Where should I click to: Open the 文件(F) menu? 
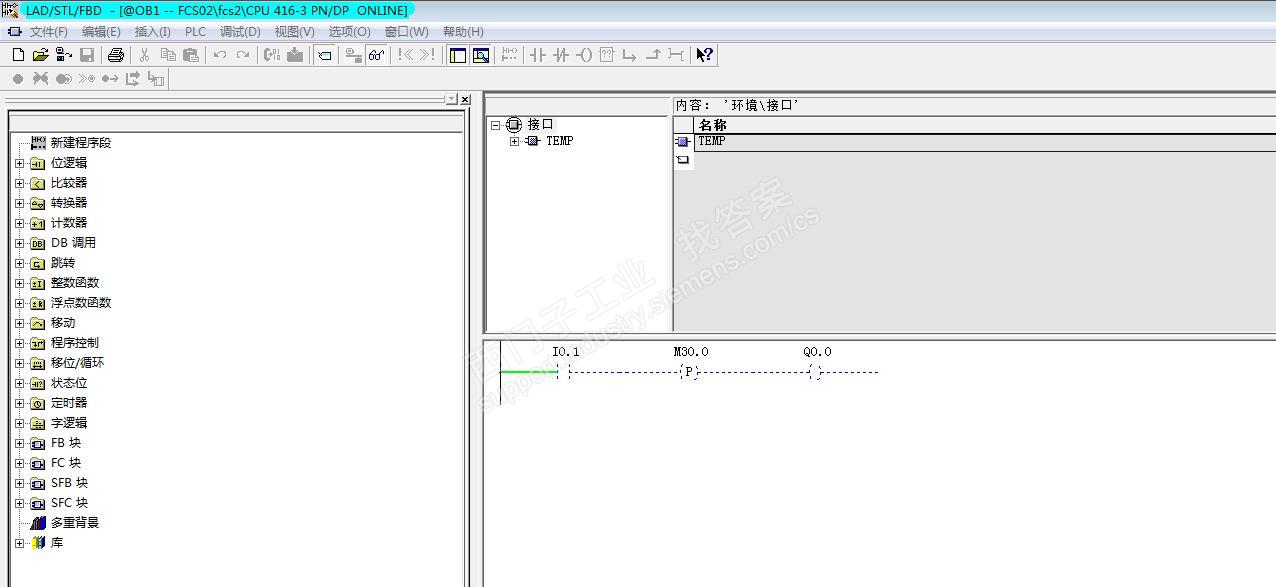point(49,32)
